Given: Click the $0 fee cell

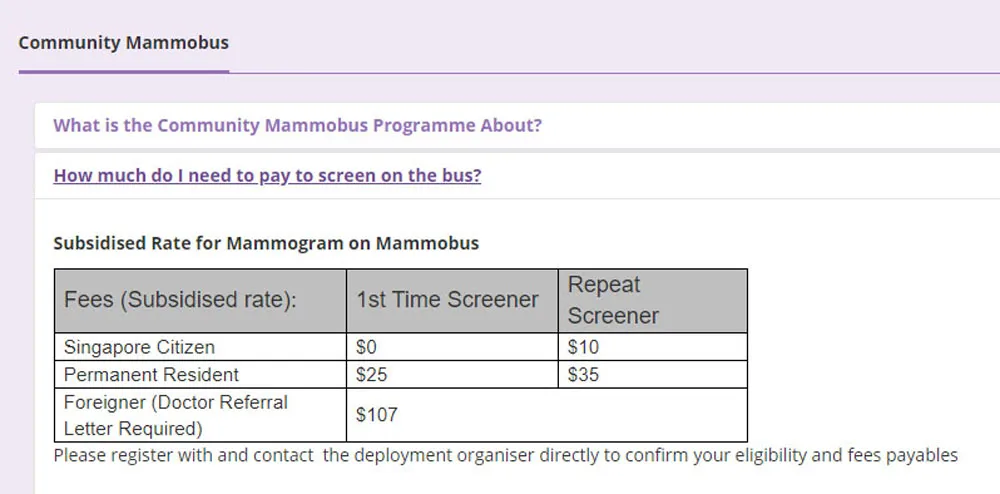Looking at the screenshot, I should pyautogui.click(x=452, y=347).
